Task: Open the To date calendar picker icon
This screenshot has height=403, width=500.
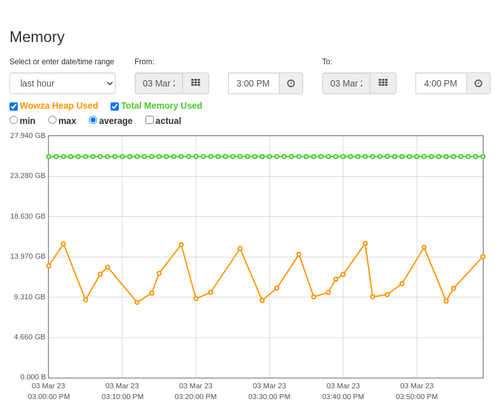Action: [383, 83]
